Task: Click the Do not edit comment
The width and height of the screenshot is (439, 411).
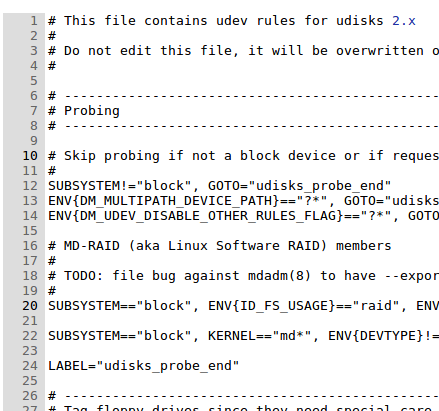Action: click(x=244, y=51)
